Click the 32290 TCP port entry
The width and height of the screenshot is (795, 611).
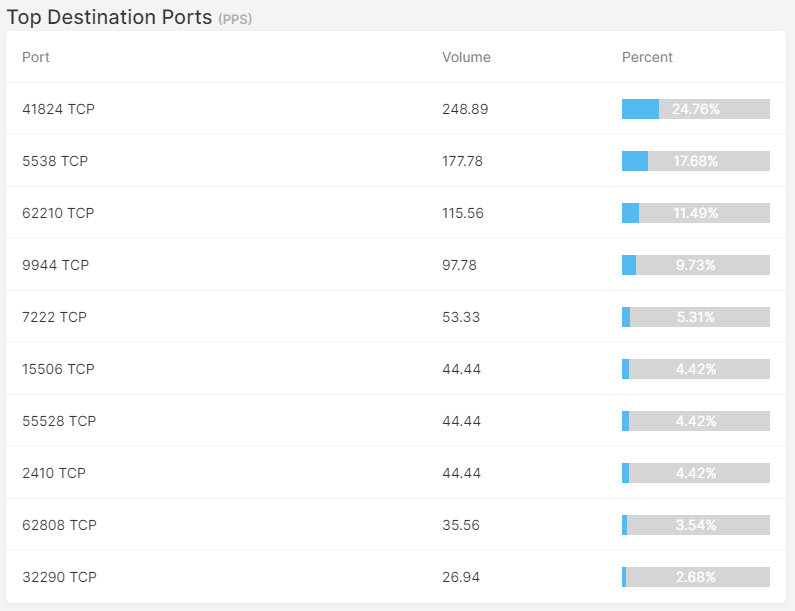(396, 577)
